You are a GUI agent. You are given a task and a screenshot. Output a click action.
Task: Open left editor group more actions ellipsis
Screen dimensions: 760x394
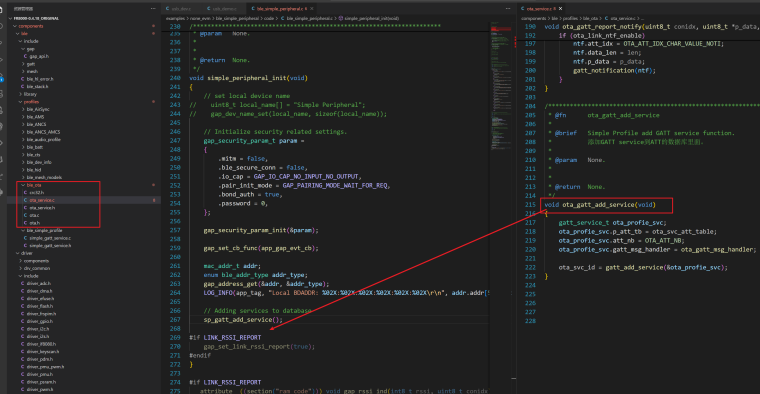click(x=508, y=9)
